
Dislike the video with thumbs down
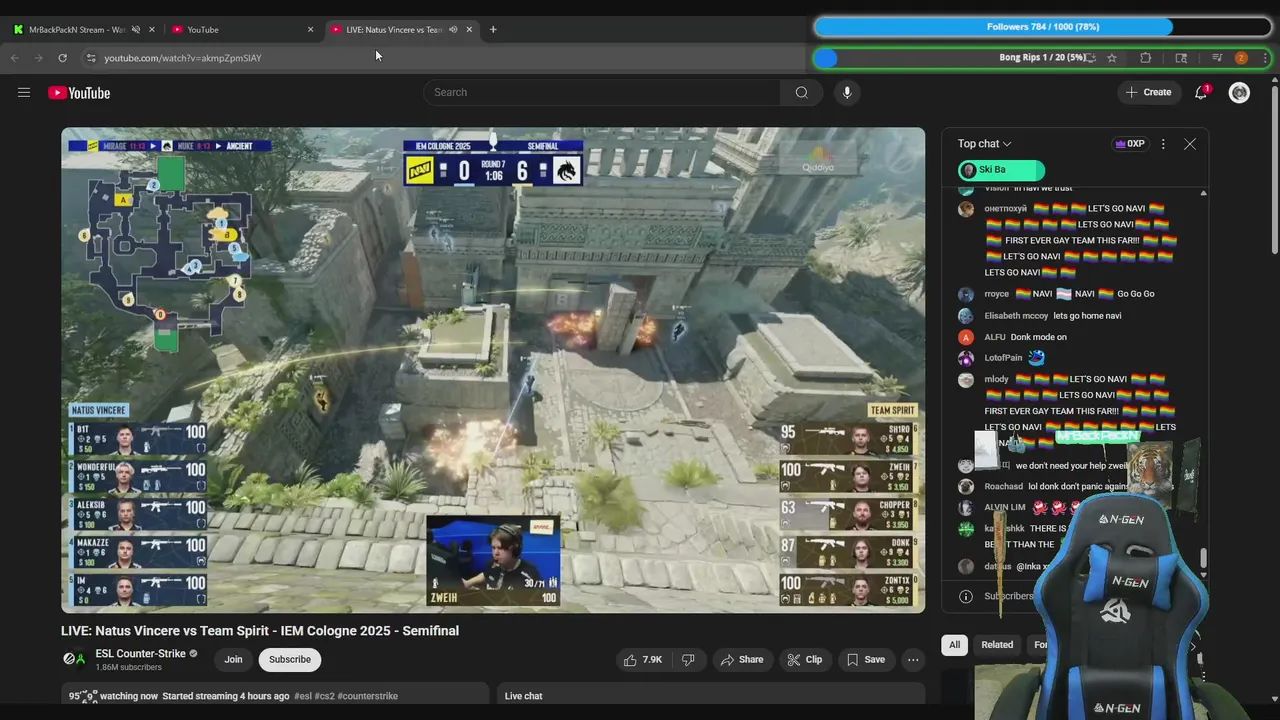(x=688, y=659)
